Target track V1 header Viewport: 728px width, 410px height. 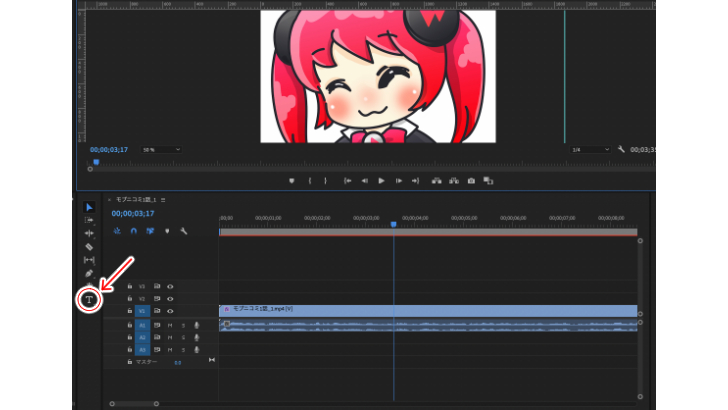pos(142,311)
